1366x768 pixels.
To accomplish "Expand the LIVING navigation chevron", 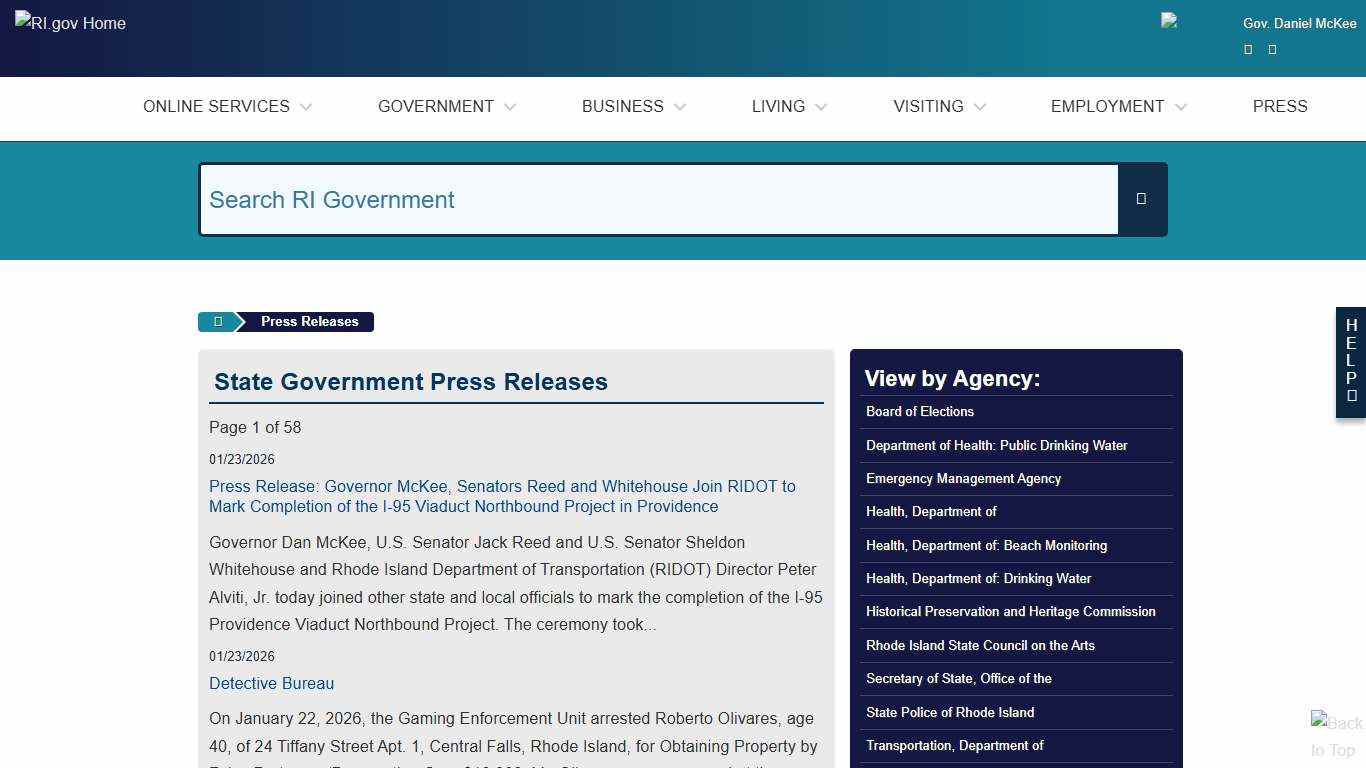I will tap(821, 107).
